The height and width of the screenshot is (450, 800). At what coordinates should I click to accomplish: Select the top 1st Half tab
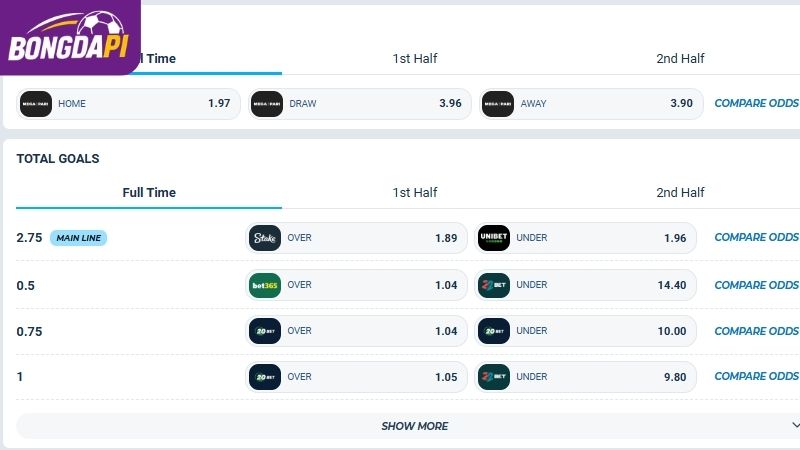(x=414, y=59)
